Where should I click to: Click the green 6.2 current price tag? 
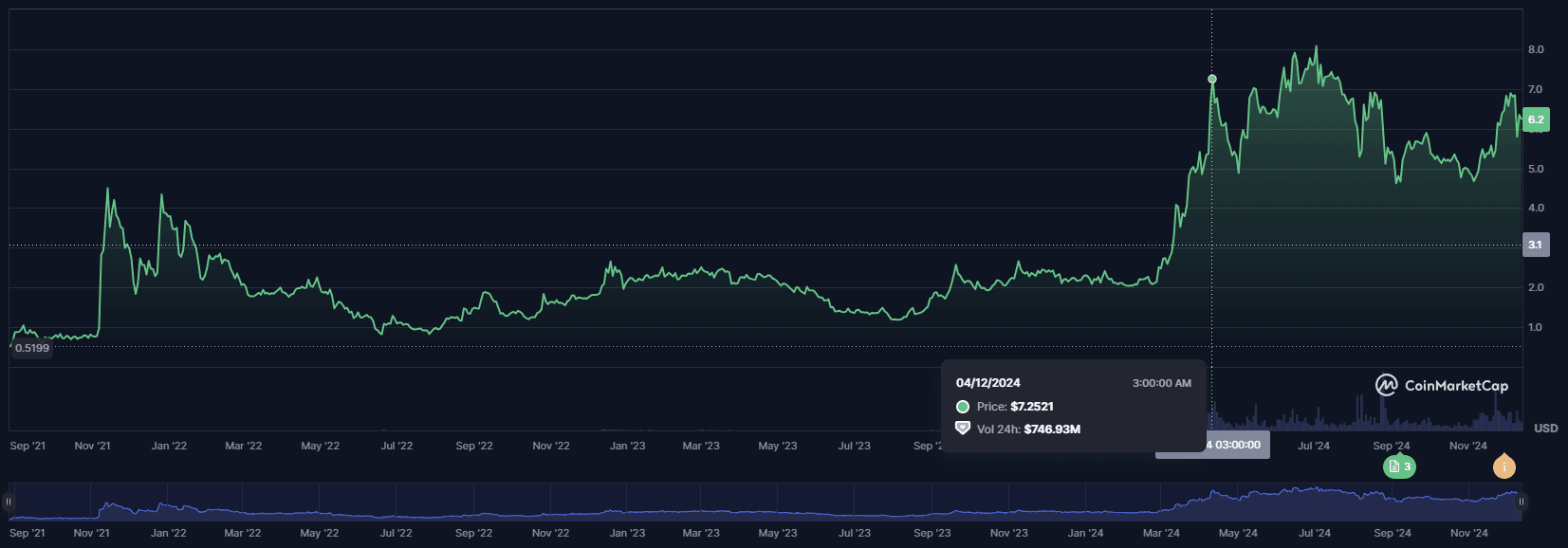coord(1535,120)
